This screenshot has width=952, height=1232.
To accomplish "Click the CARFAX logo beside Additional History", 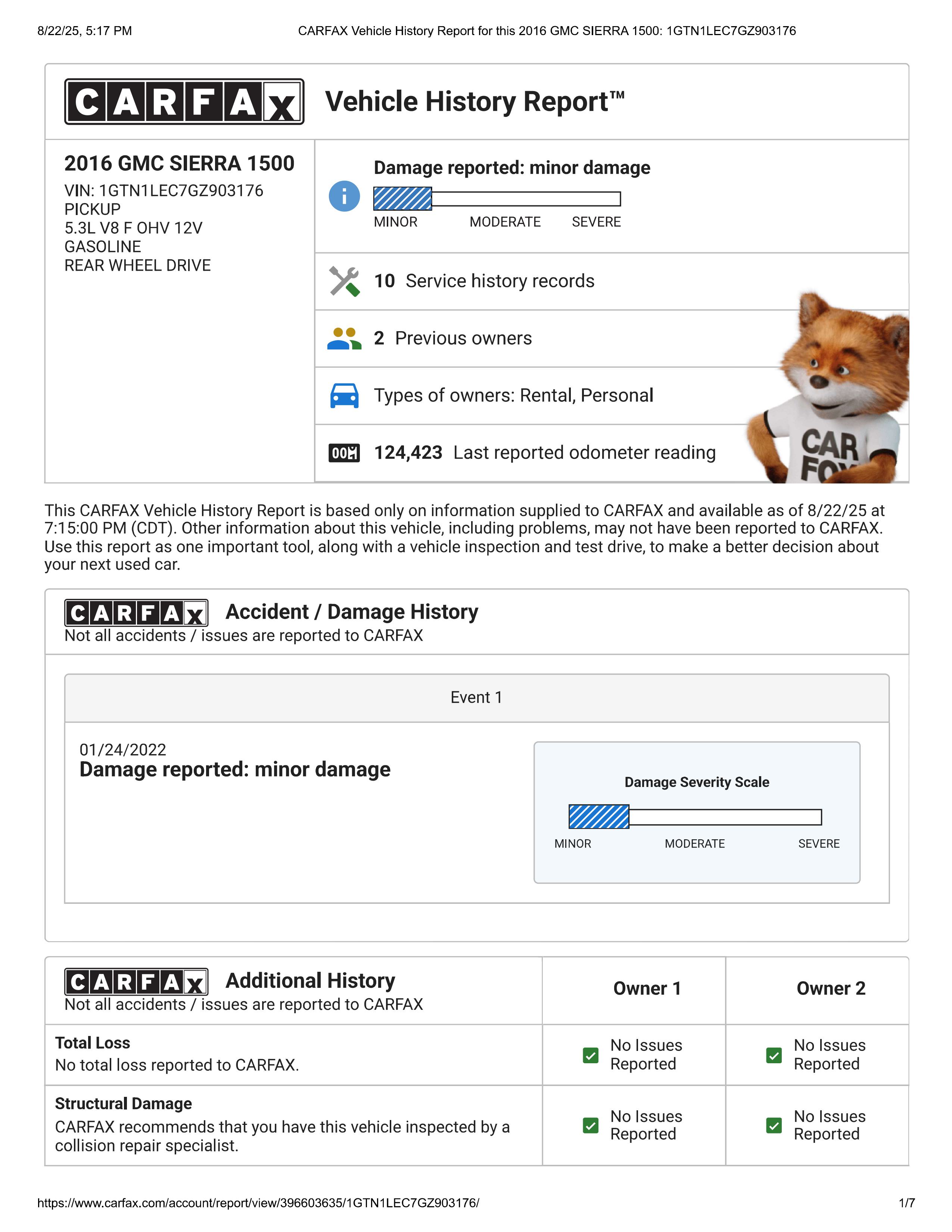I will point(137,981).
